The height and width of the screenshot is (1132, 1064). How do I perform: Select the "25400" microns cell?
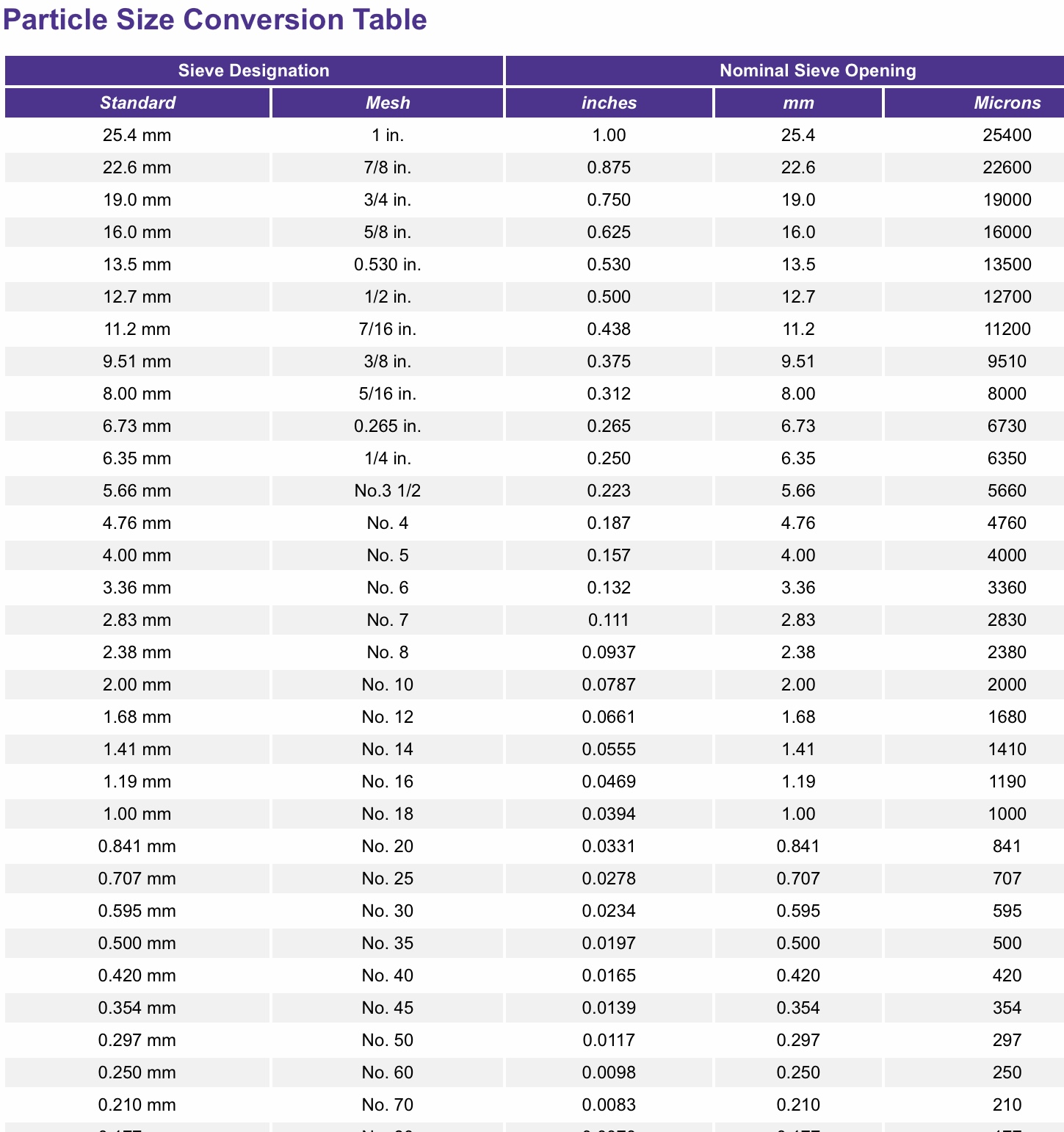tap(1007, 135)
